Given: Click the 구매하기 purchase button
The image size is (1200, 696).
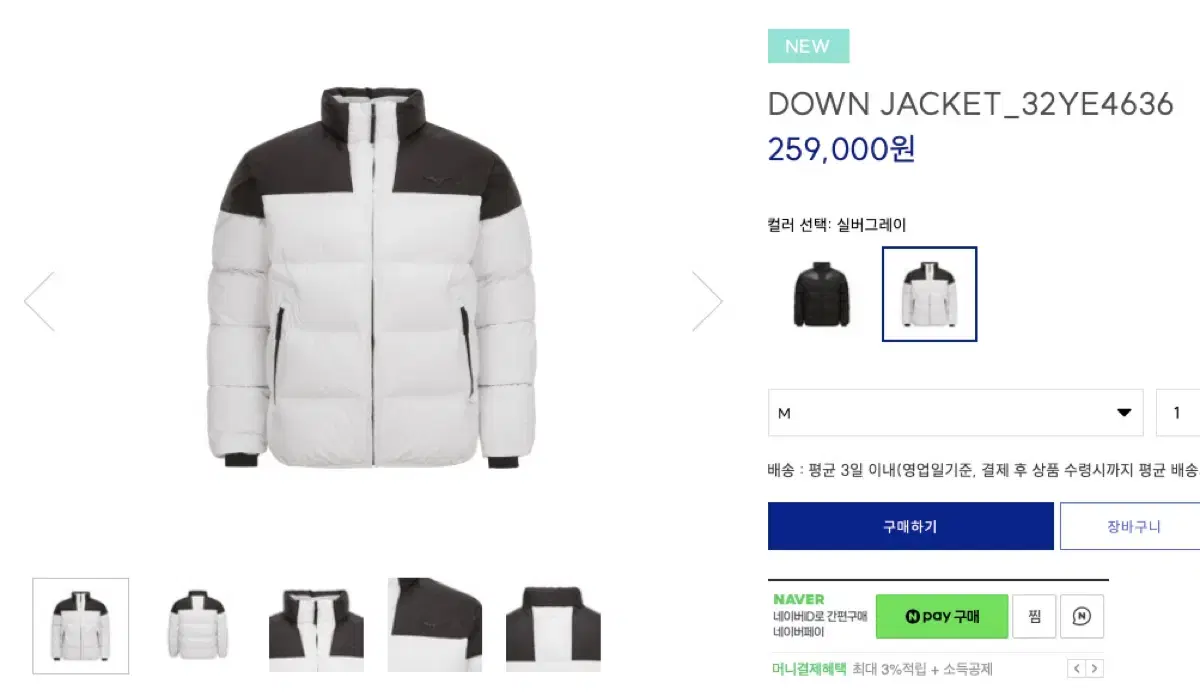Looking at the screenshot, I should pos(911,526).
